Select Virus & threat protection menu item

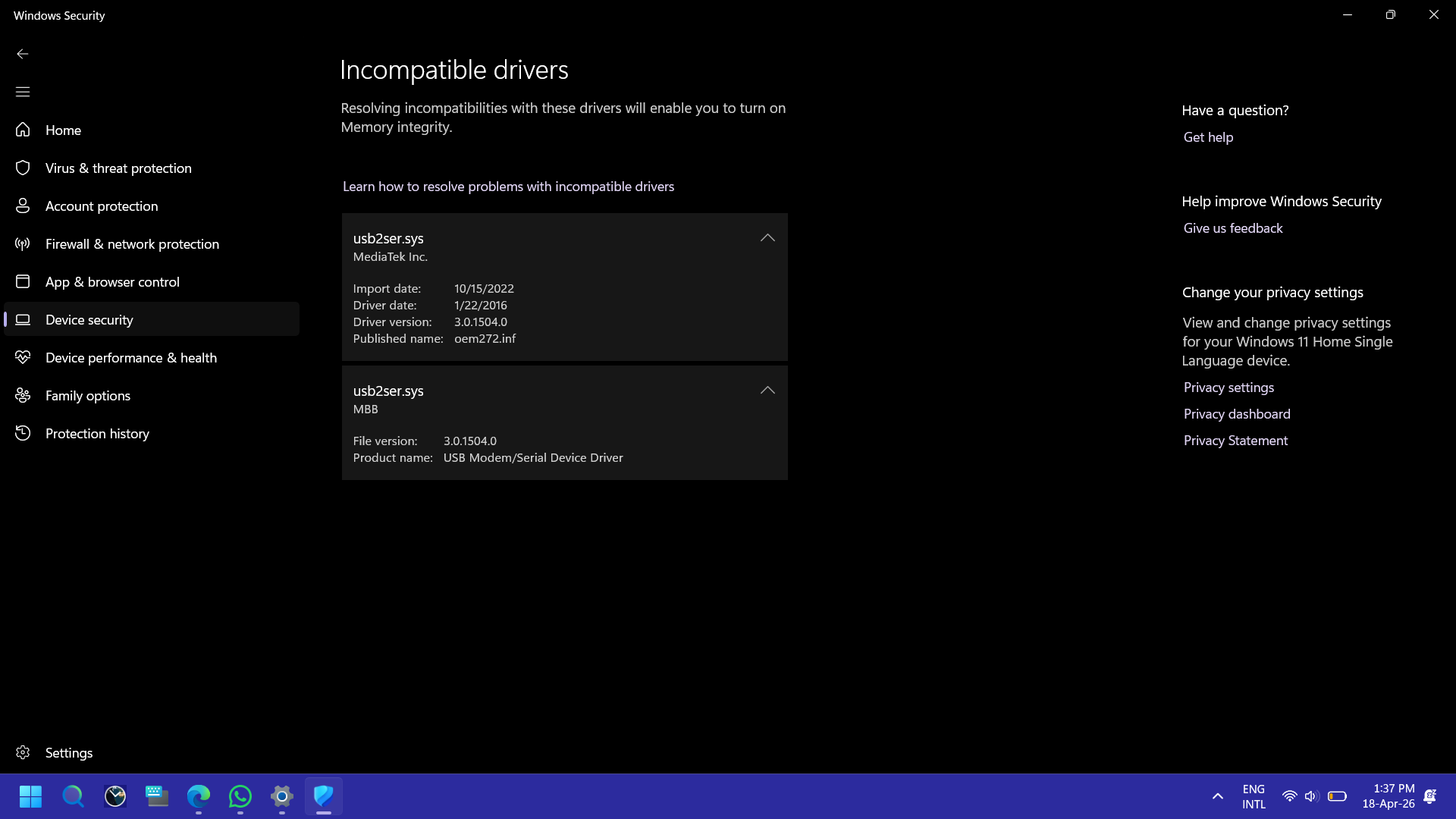point(152,168)
